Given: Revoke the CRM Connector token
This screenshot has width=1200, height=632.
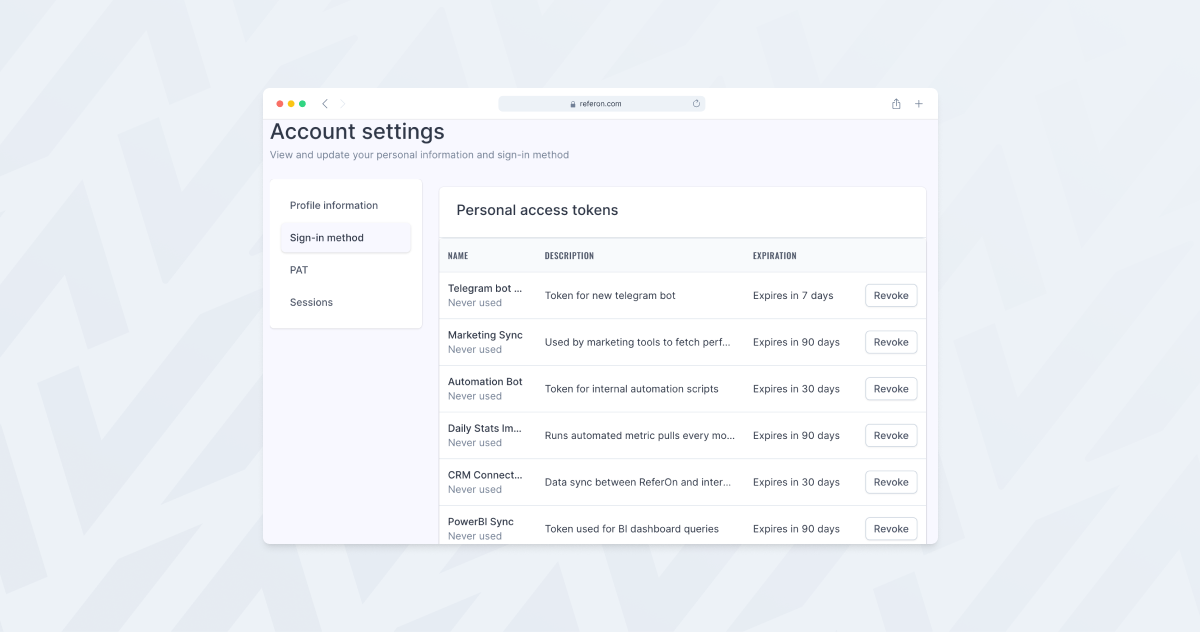Looking at the screenshot, I should [890, 482].
